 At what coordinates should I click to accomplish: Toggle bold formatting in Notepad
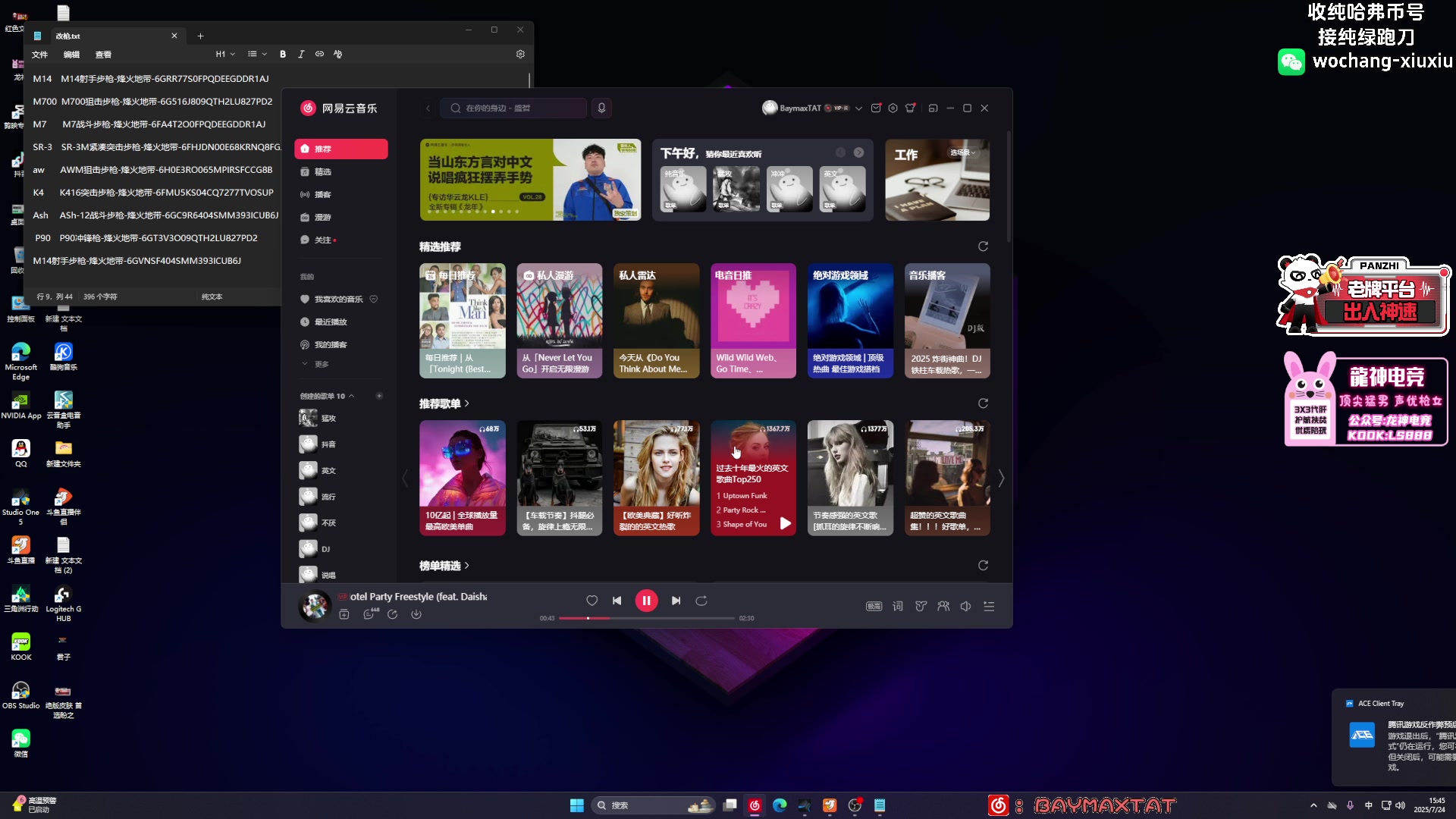click(x=283, y=55)
